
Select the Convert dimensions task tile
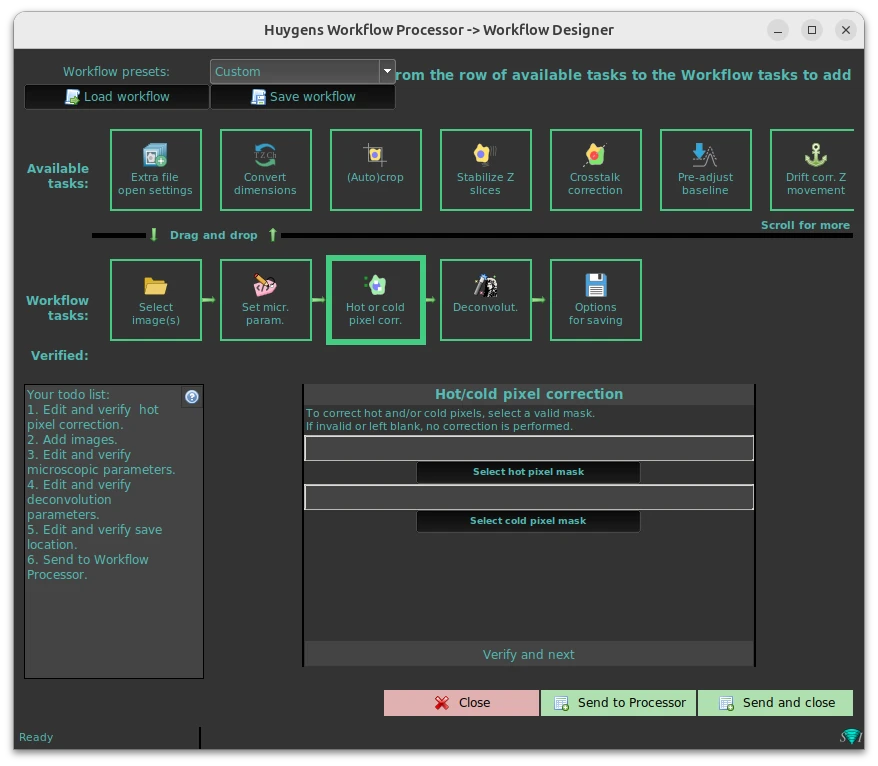click(x=265, y=170)
